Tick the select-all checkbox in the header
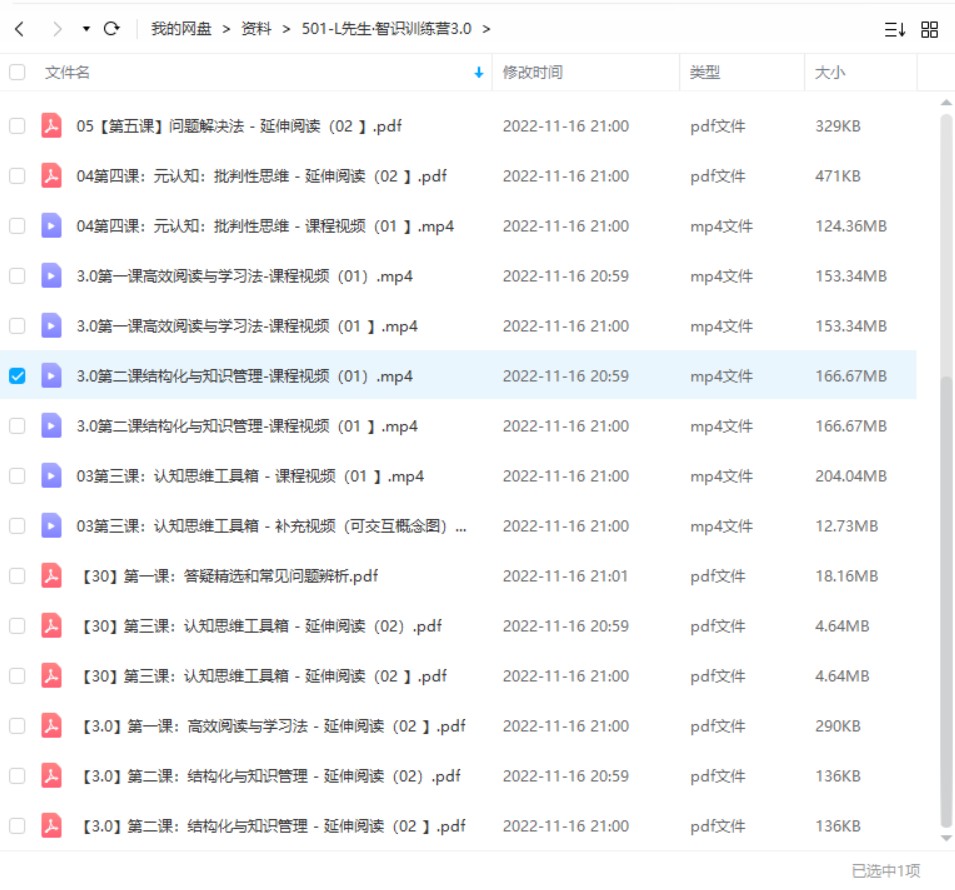Screen dimensions: 955x890 coord(17,72)
